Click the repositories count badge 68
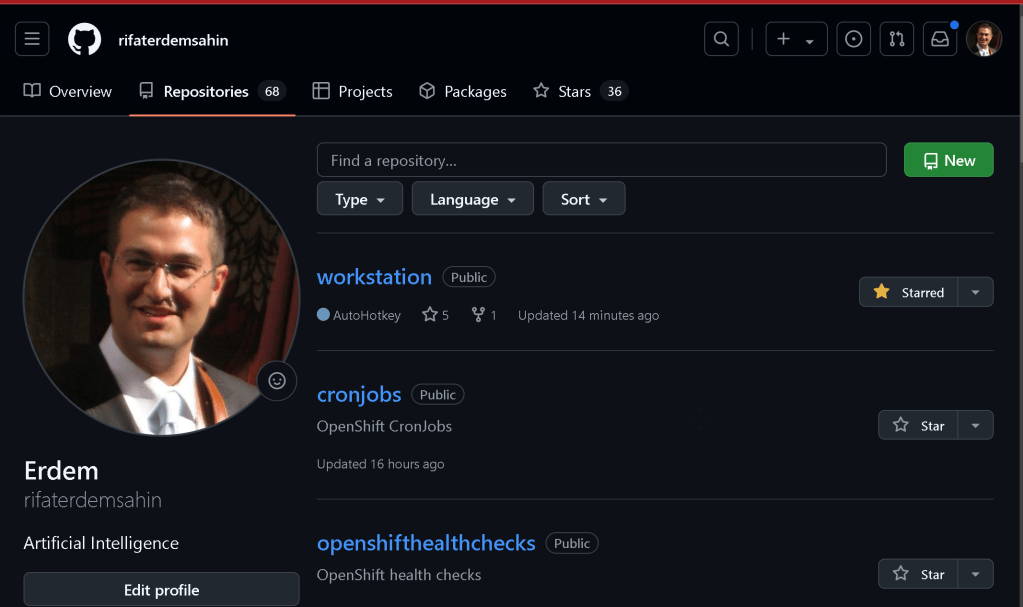1023x607 pixels. pos(272,91)
